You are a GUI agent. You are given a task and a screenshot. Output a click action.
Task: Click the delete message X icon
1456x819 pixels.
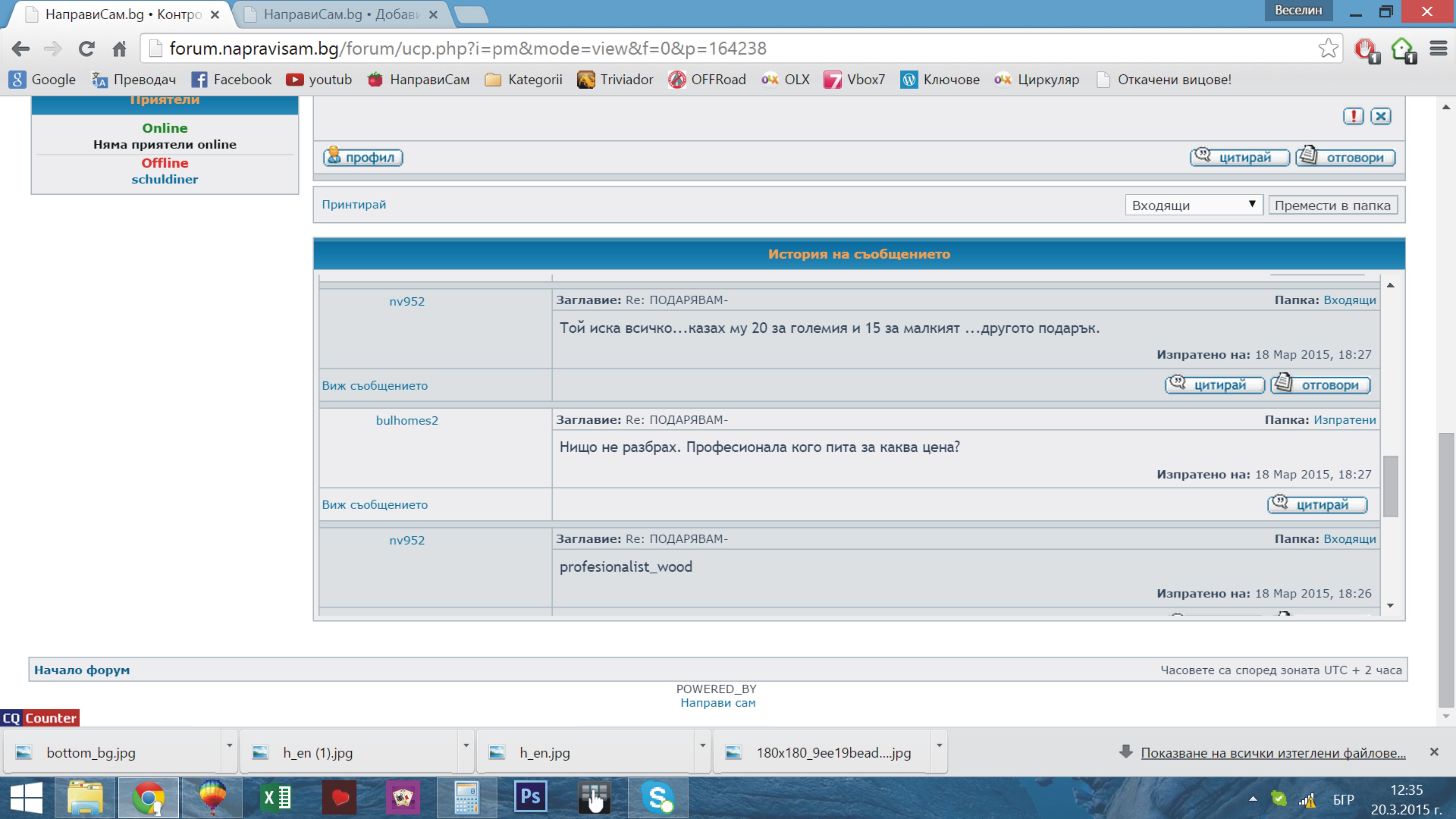1381,116
